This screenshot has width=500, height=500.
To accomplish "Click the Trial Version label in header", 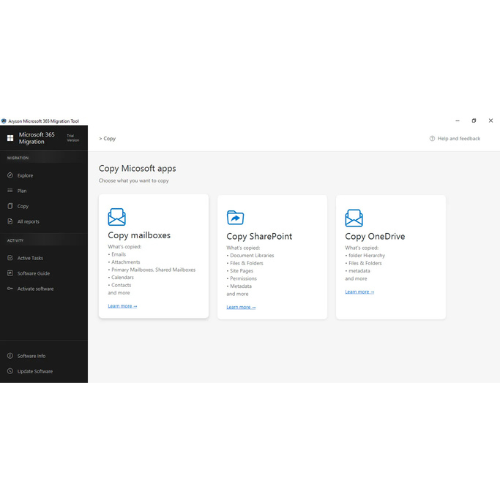I will [x=73, y=138].
